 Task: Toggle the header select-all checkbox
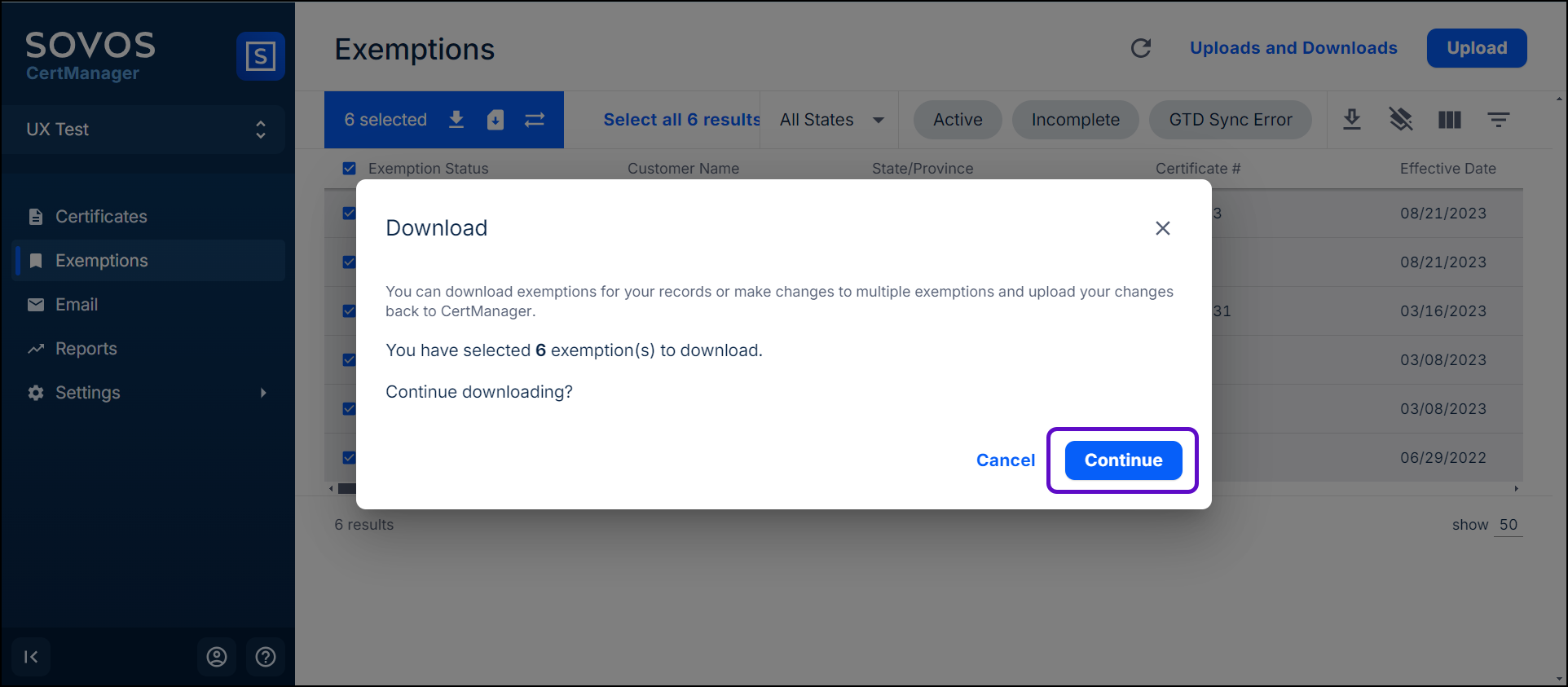coord(350,169)
